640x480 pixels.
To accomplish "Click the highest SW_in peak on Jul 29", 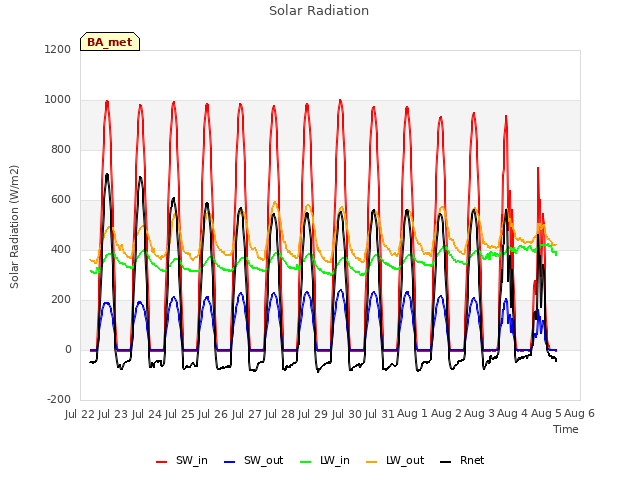I will click(x=340, y=100).
